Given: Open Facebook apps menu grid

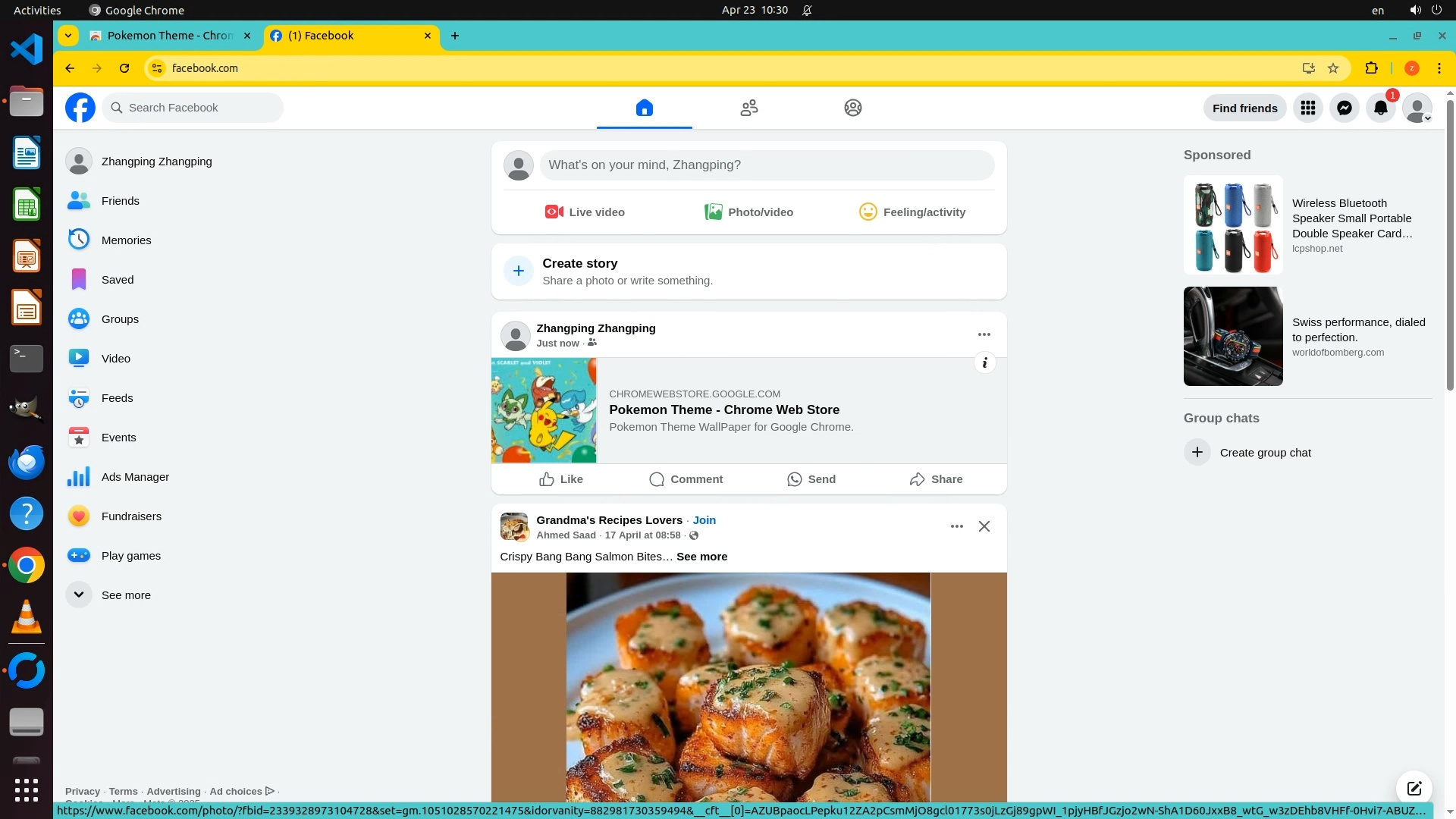Looking at the screenshot, I should pos(1307,108).
